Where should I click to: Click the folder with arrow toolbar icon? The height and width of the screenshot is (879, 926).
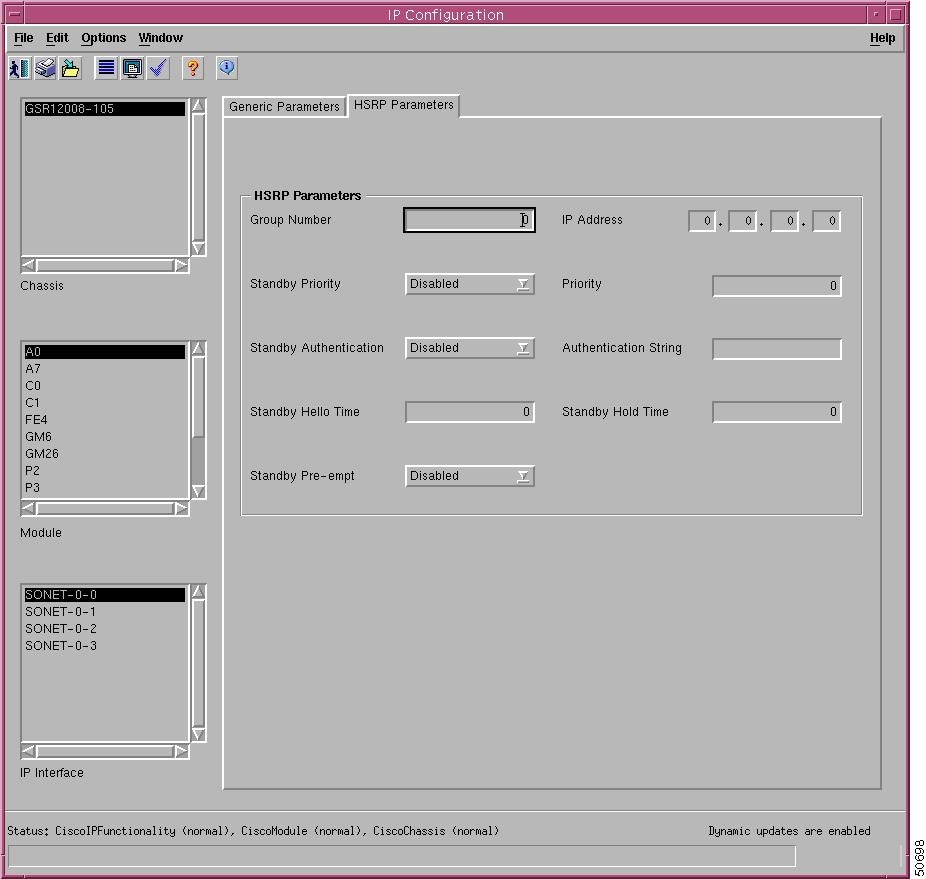pos(70,68)
